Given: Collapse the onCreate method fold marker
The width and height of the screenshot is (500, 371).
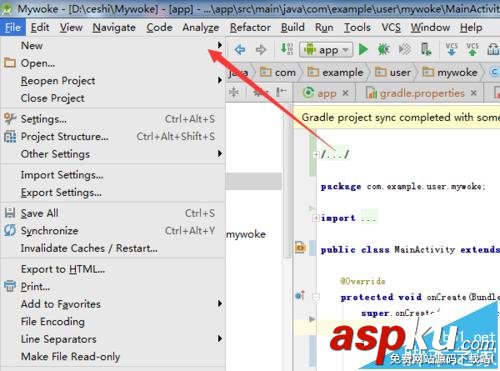Looking at the screenshot, I should [316, 297].
